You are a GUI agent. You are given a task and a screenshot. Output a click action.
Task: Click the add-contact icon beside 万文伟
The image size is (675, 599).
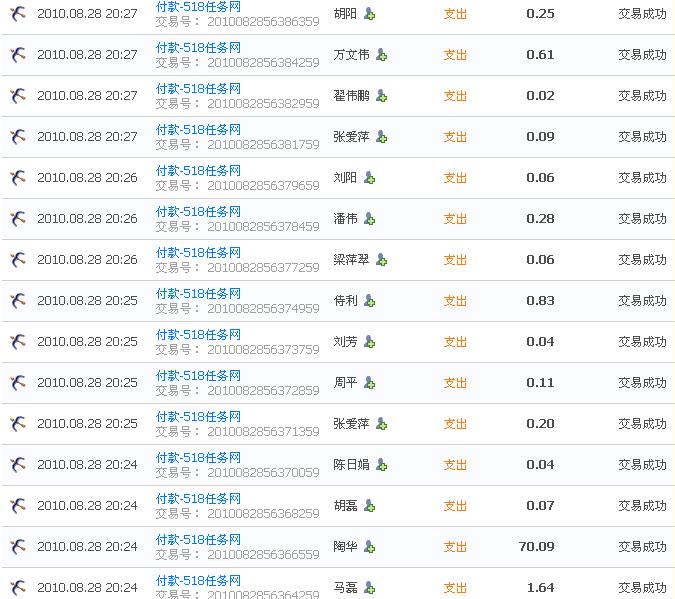click(381, 55)
